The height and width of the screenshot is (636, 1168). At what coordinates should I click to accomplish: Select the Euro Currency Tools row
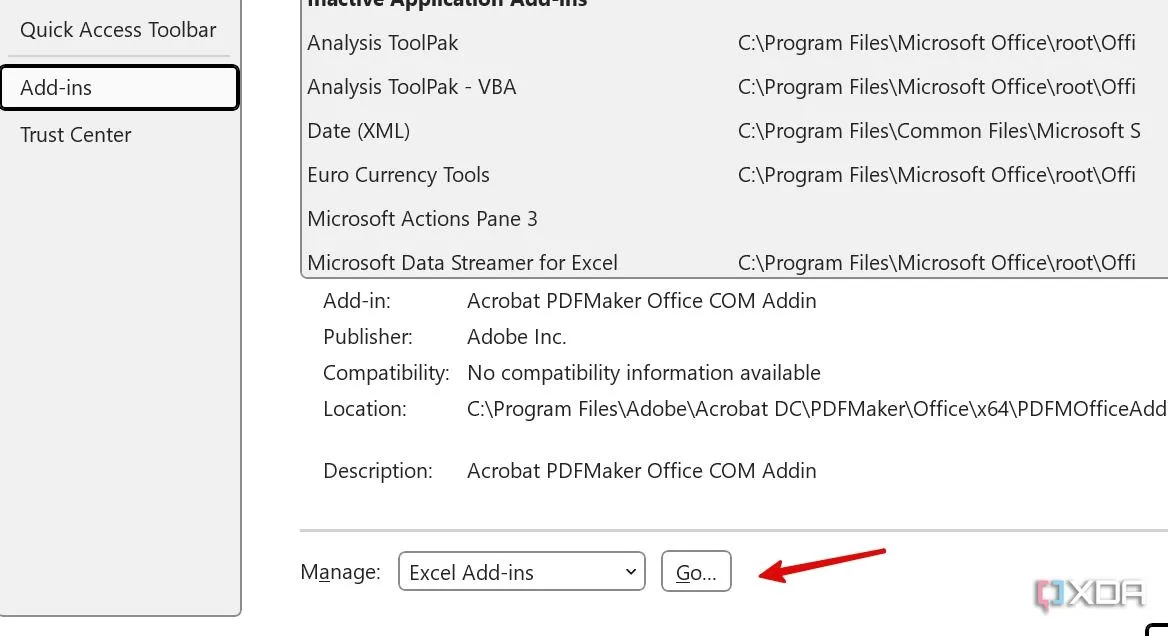point(734,175)
